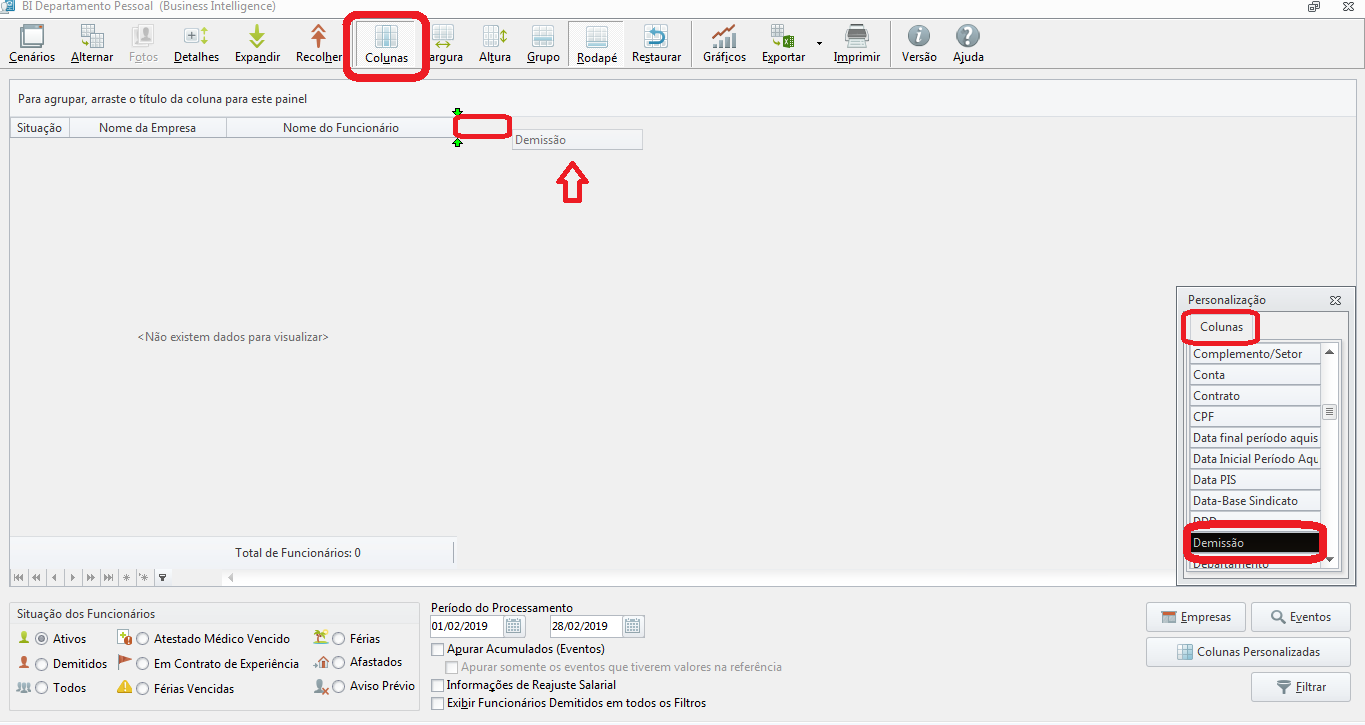Adjust column width with Largura
1365x725 pixels.
click(443, 44)
